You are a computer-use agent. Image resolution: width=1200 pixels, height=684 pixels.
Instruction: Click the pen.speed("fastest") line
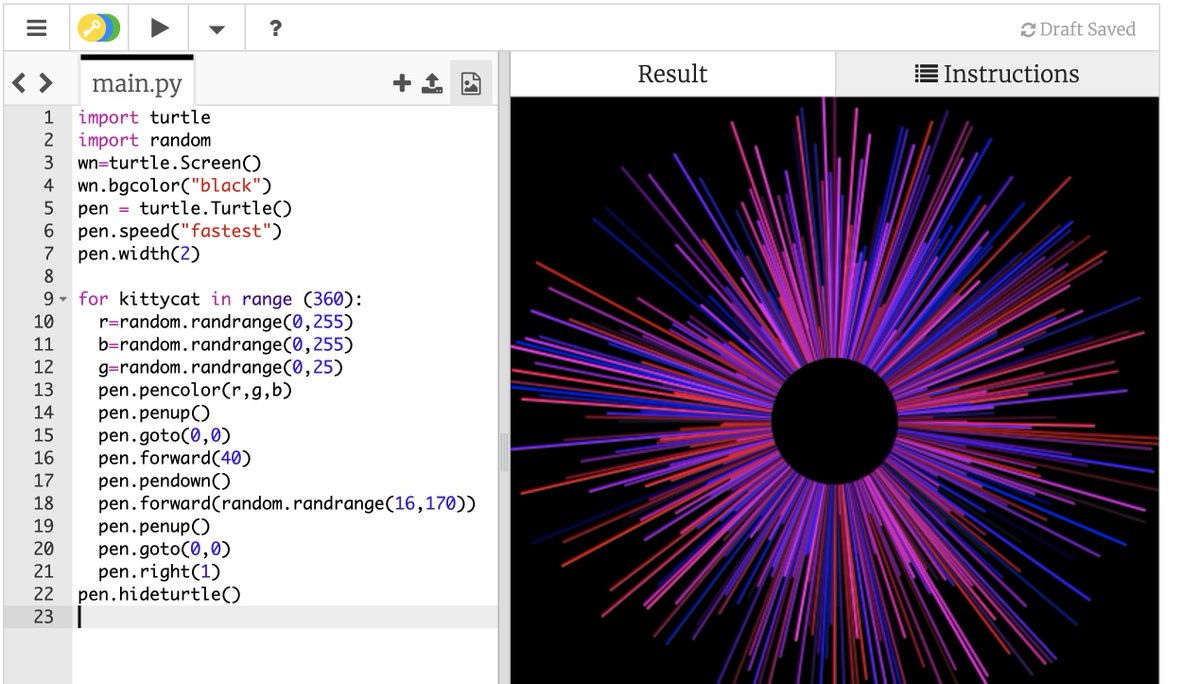[x=180, y=231]
